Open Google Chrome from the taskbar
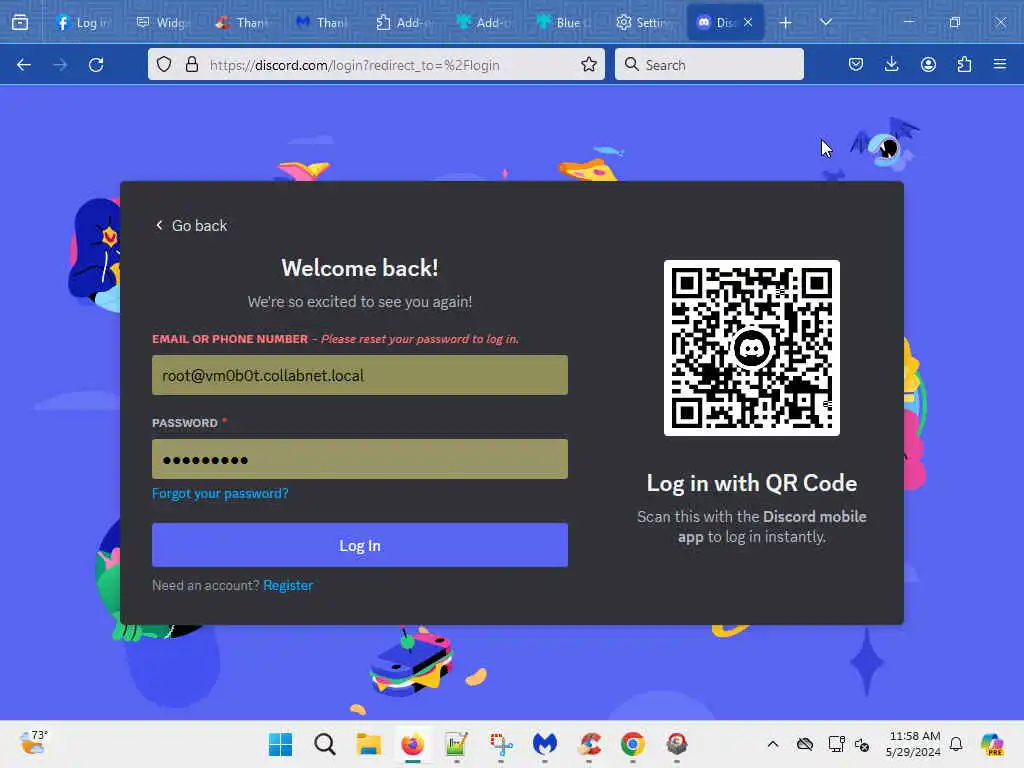Image resolution: width=1024 pixels, height=768 pixels. pos(633,744)
